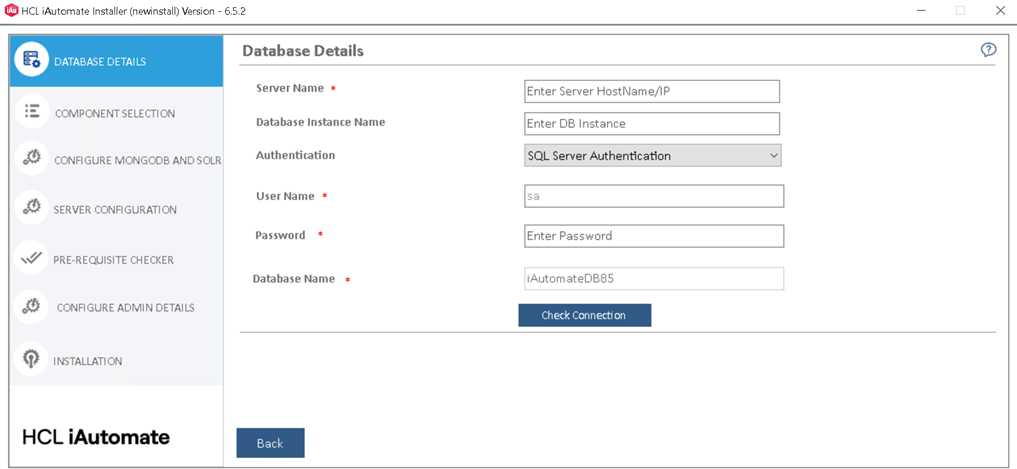Screen dimensions: 1017x469
Task: Open the Authentication type dropdown
Action: click(652, 156)
